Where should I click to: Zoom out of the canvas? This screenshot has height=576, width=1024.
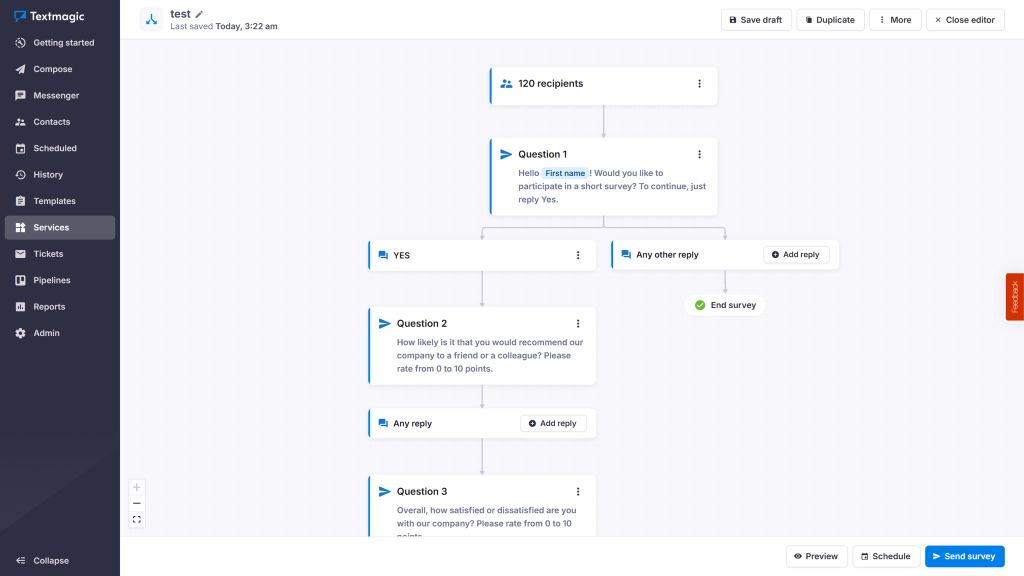coord(136,504)
